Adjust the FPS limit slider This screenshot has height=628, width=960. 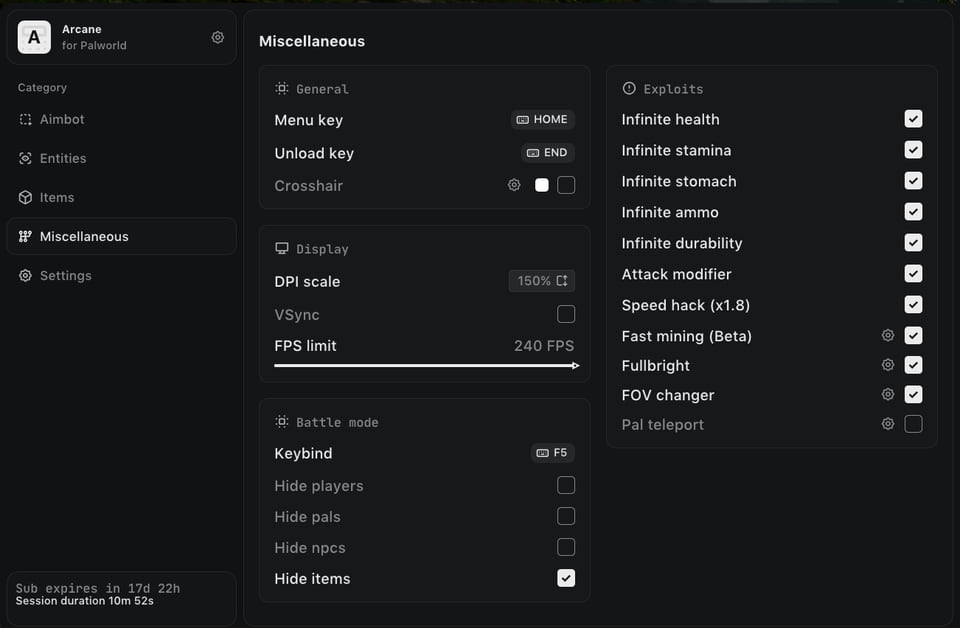coord(427,366)
